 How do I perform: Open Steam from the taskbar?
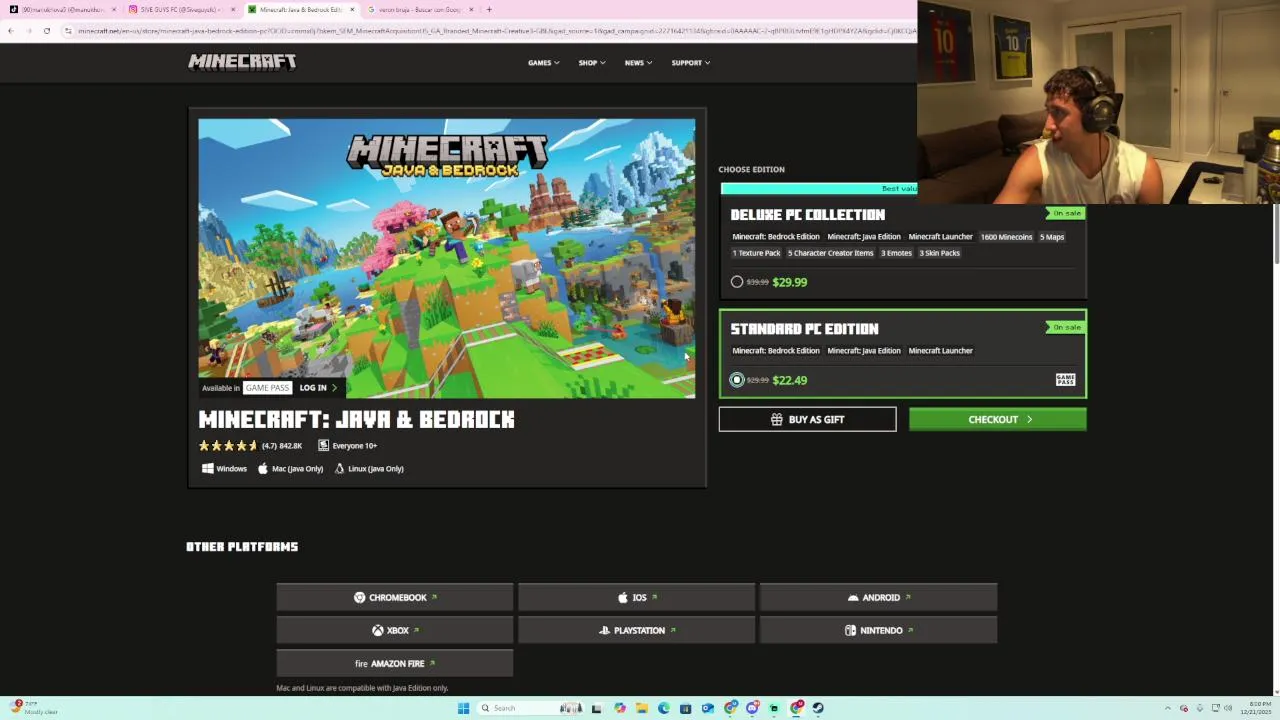coord(818,708)
